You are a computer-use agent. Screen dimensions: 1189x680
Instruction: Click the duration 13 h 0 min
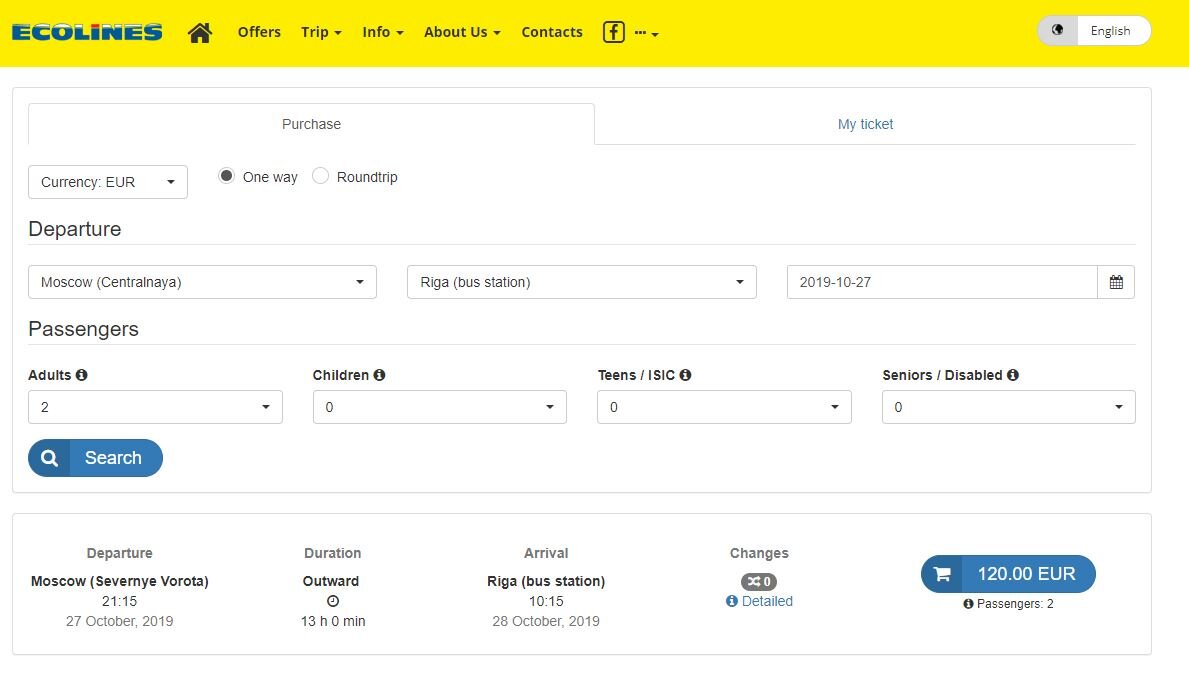333,621
